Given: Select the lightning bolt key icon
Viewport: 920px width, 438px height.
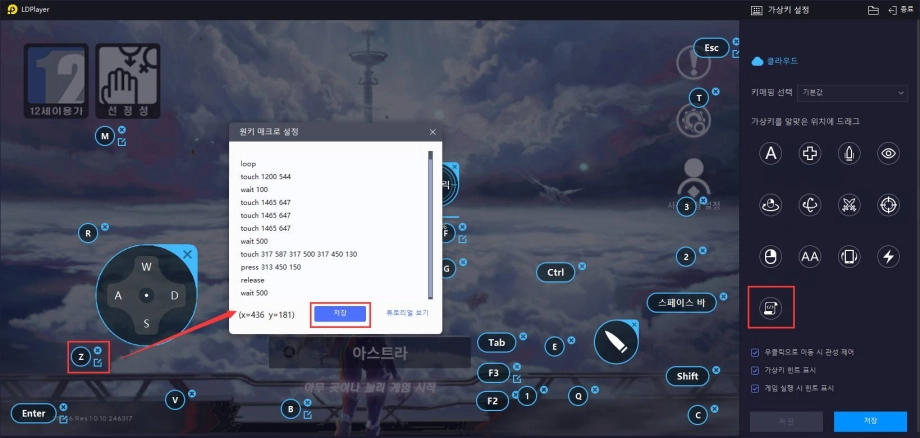Looking at the screenshot, I should [887, 257].
